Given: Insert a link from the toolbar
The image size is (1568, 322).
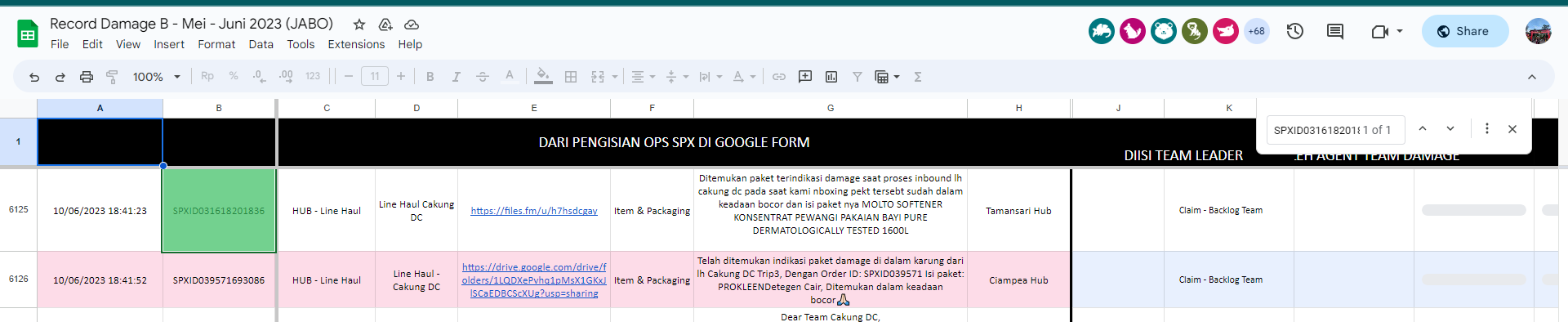Looking at the screenshot, I should [x=779, y=77].
